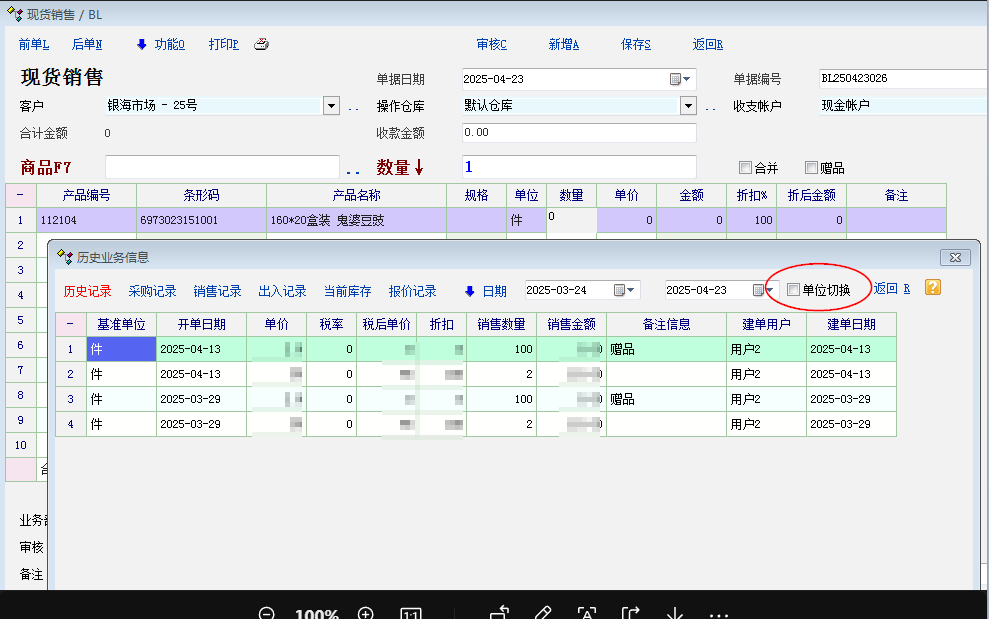
Task: Open the 当前库存 tab
Action: click(x=347, y=291)
